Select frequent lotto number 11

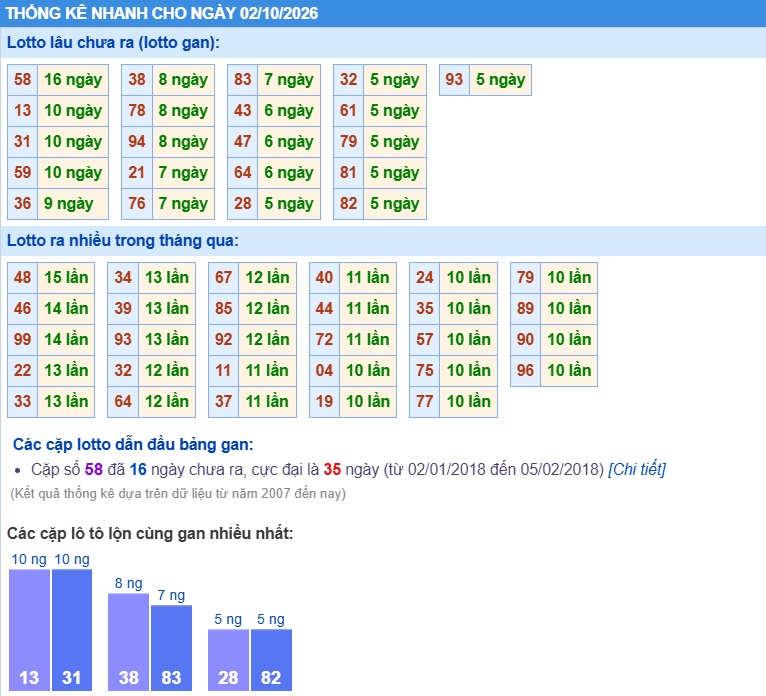[224, 371]
